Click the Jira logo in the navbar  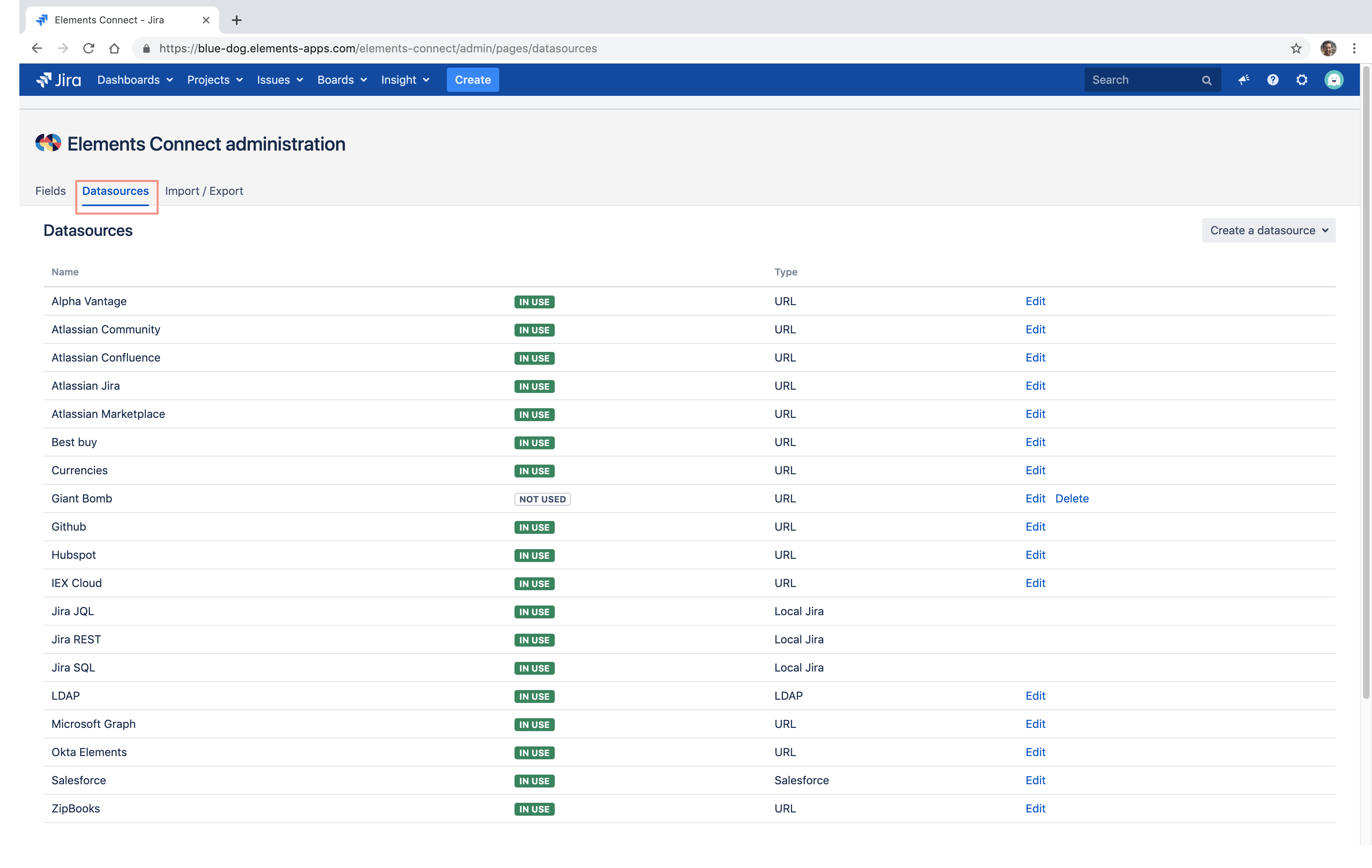(59, 80)
